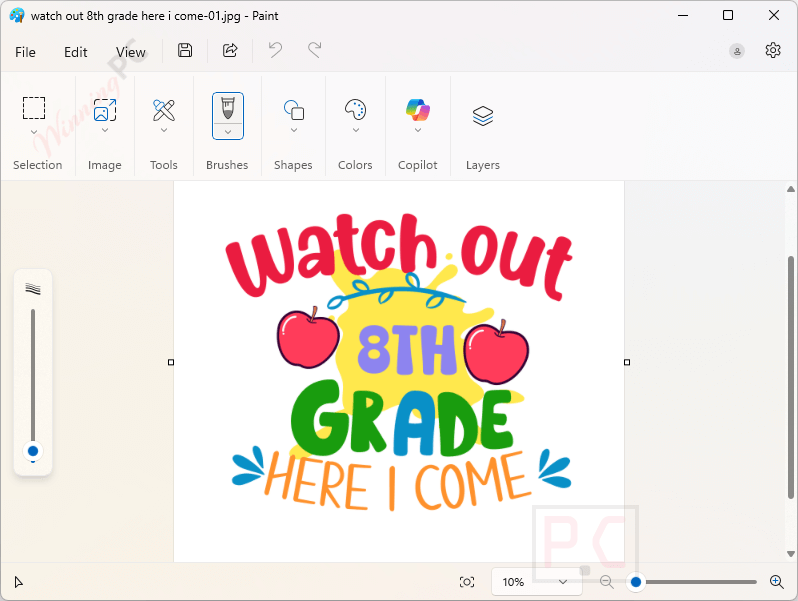Open the Edit menu
The width and height of the screenshot is (798, 601).
coord(75,52)
